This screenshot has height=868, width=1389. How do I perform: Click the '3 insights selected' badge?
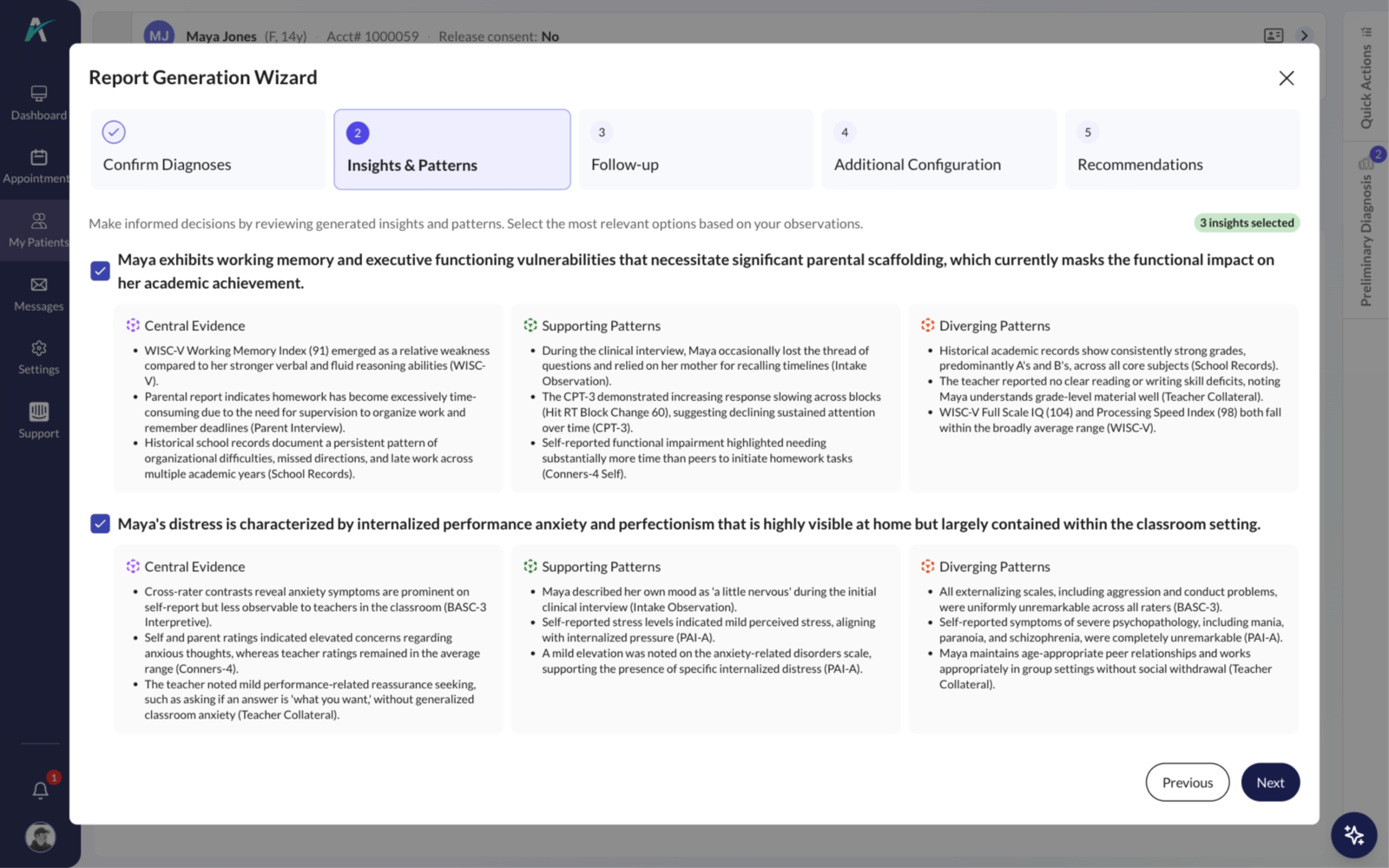click(1247, 223)
